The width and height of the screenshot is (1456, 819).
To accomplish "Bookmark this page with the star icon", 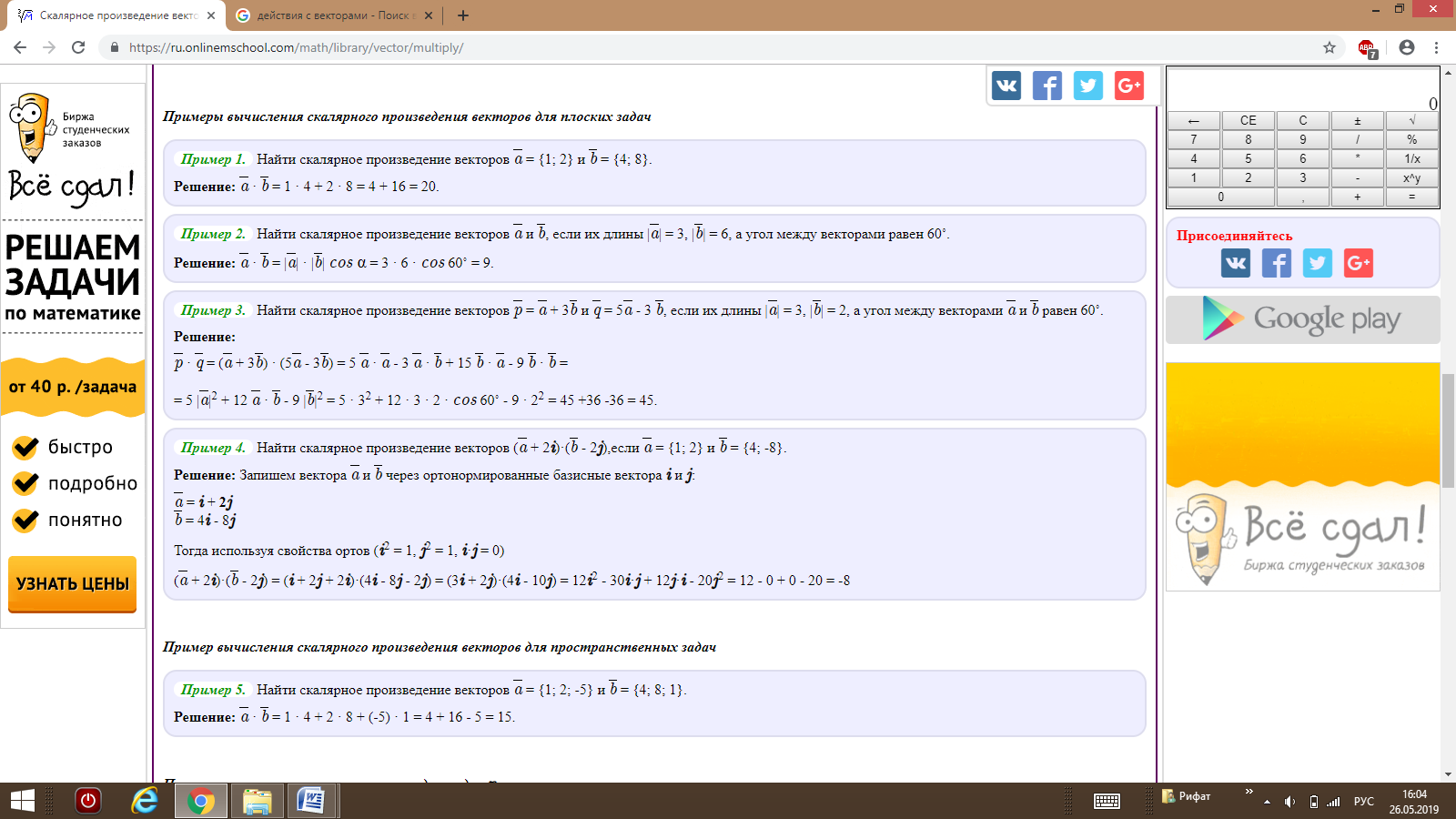I will [1330, 47].
